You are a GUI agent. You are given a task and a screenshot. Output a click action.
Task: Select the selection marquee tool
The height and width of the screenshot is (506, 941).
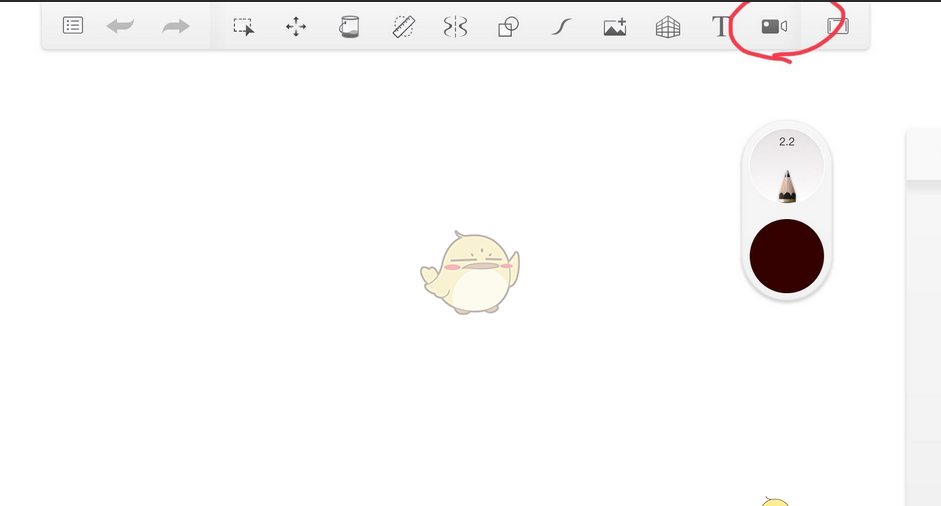pyautogui.click(x=244, y=26)
